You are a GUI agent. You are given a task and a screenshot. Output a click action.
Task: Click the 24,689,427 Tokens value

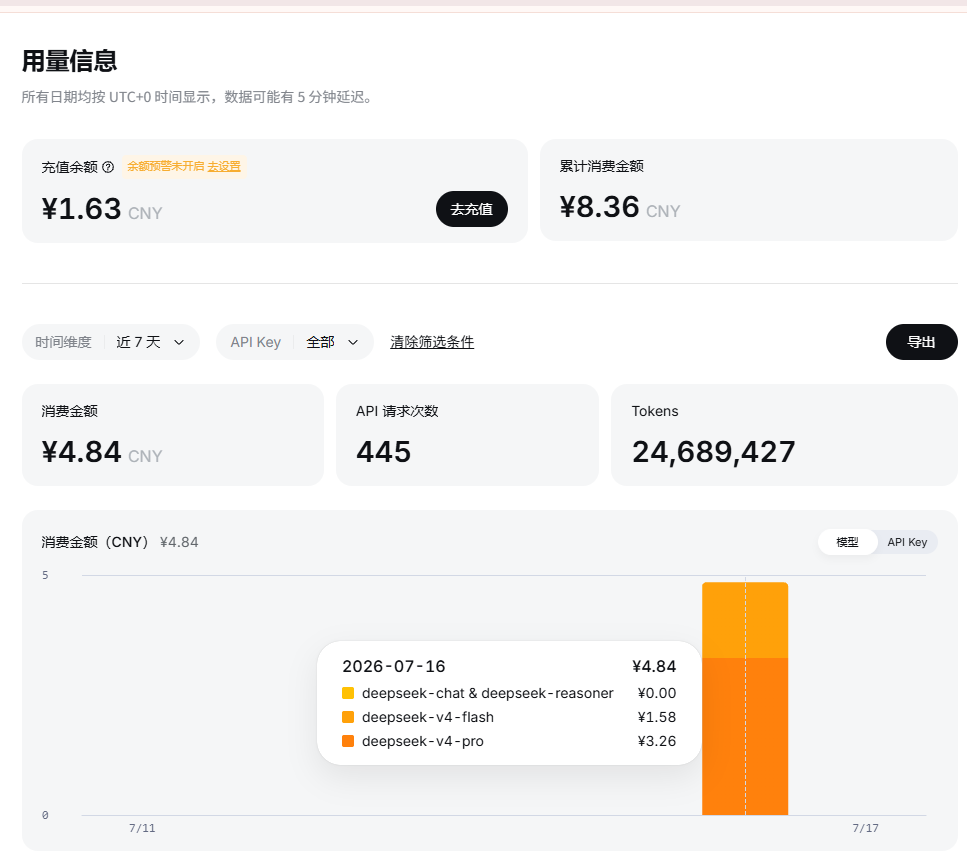[x=714, y=452]
